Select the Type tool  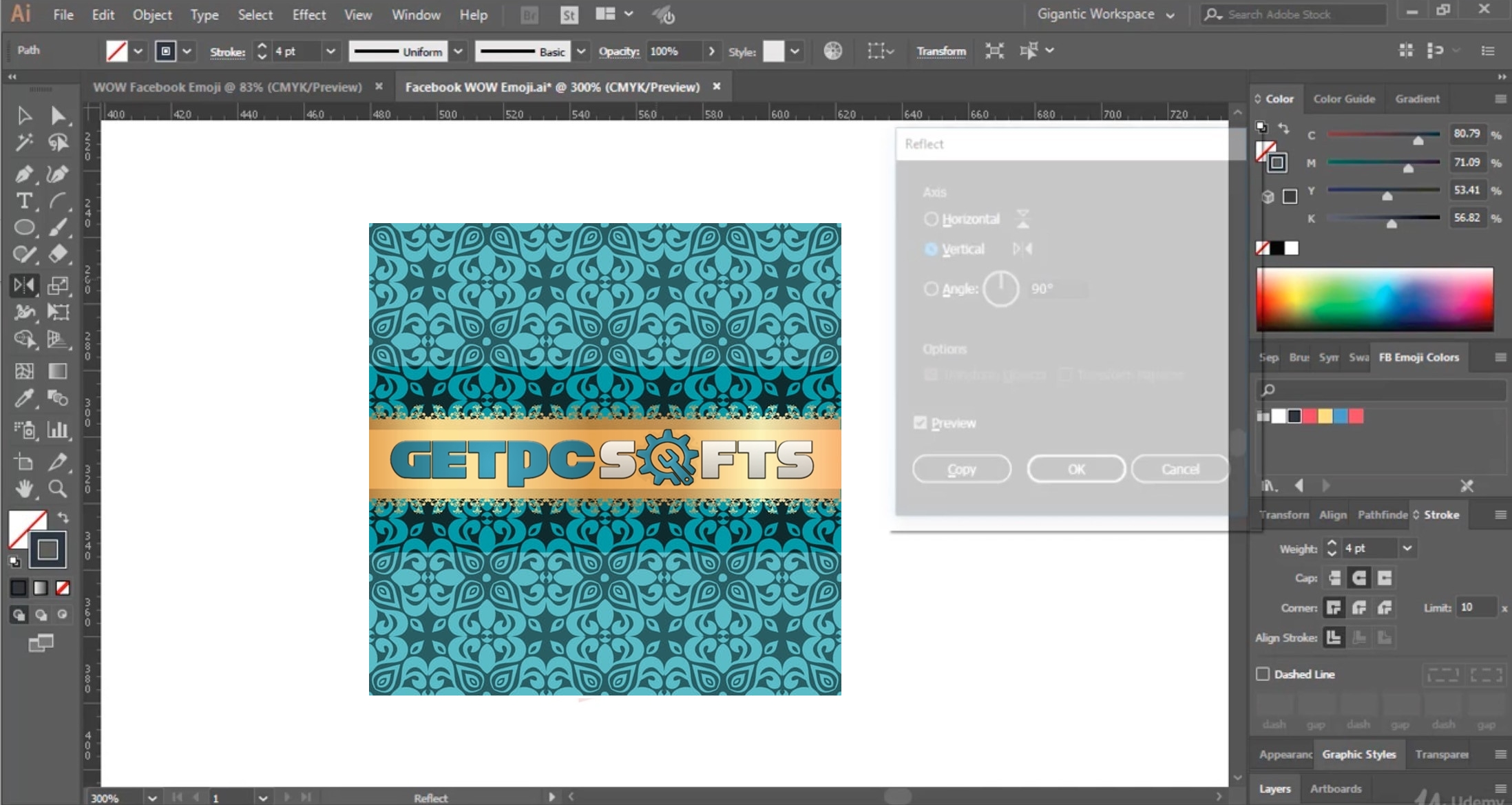[x=24, y=200]
